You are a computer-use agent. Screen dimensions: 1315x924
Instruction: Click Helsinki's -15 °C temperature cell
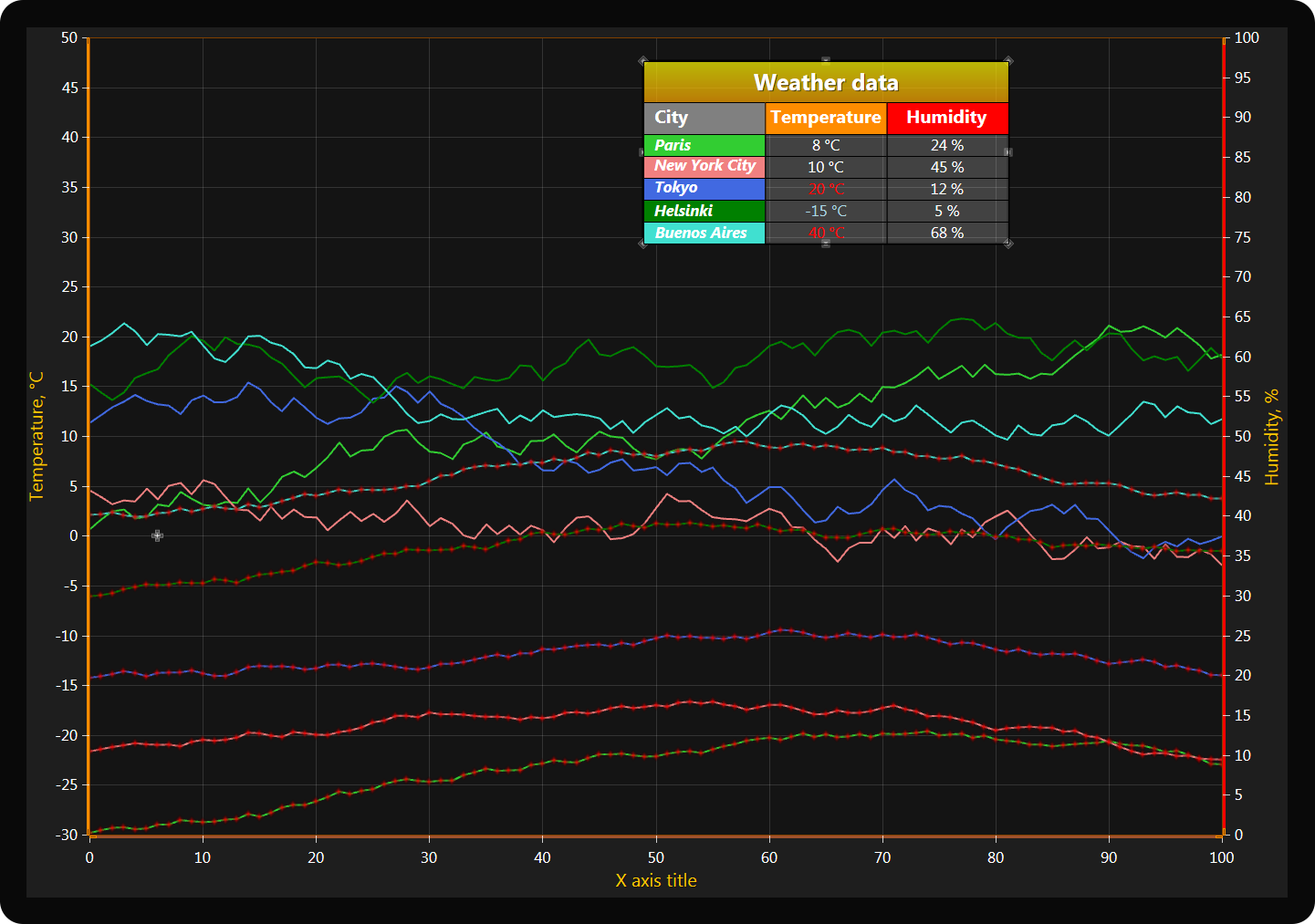click(x=826, y=211)
